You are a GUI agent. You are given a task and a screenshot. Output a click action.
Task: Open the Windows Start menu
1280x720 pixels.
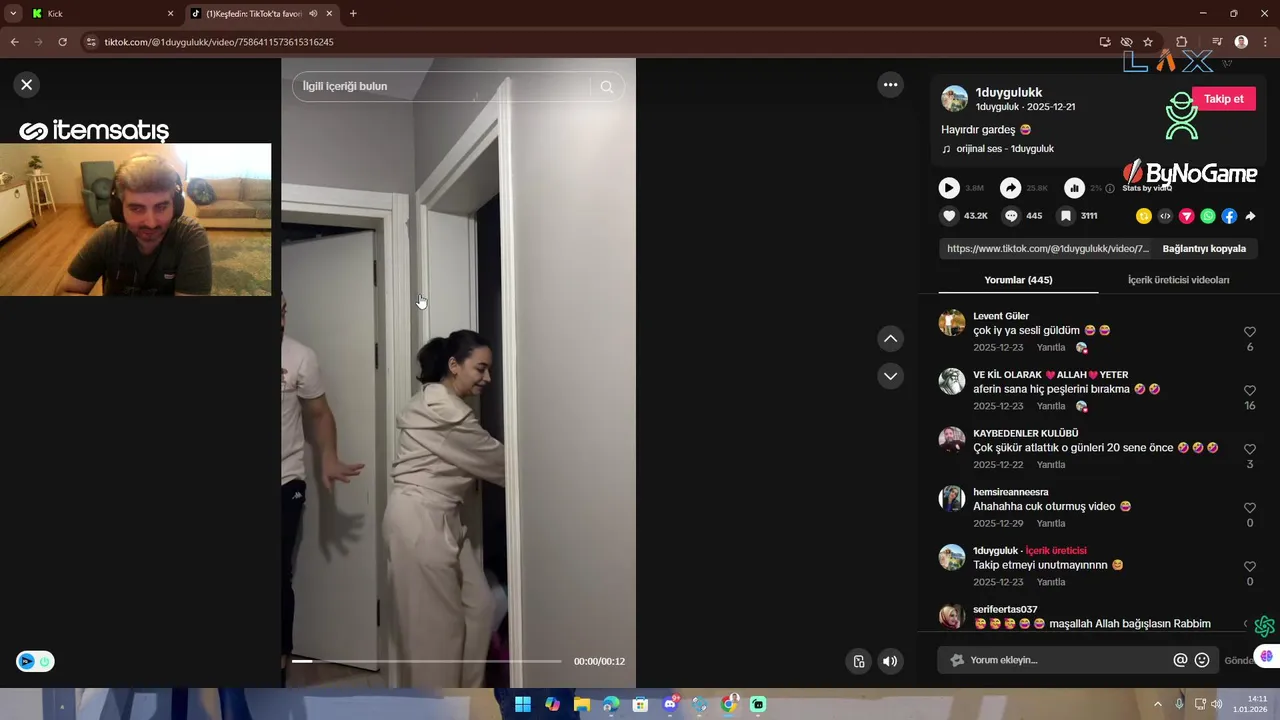[523, 704]
